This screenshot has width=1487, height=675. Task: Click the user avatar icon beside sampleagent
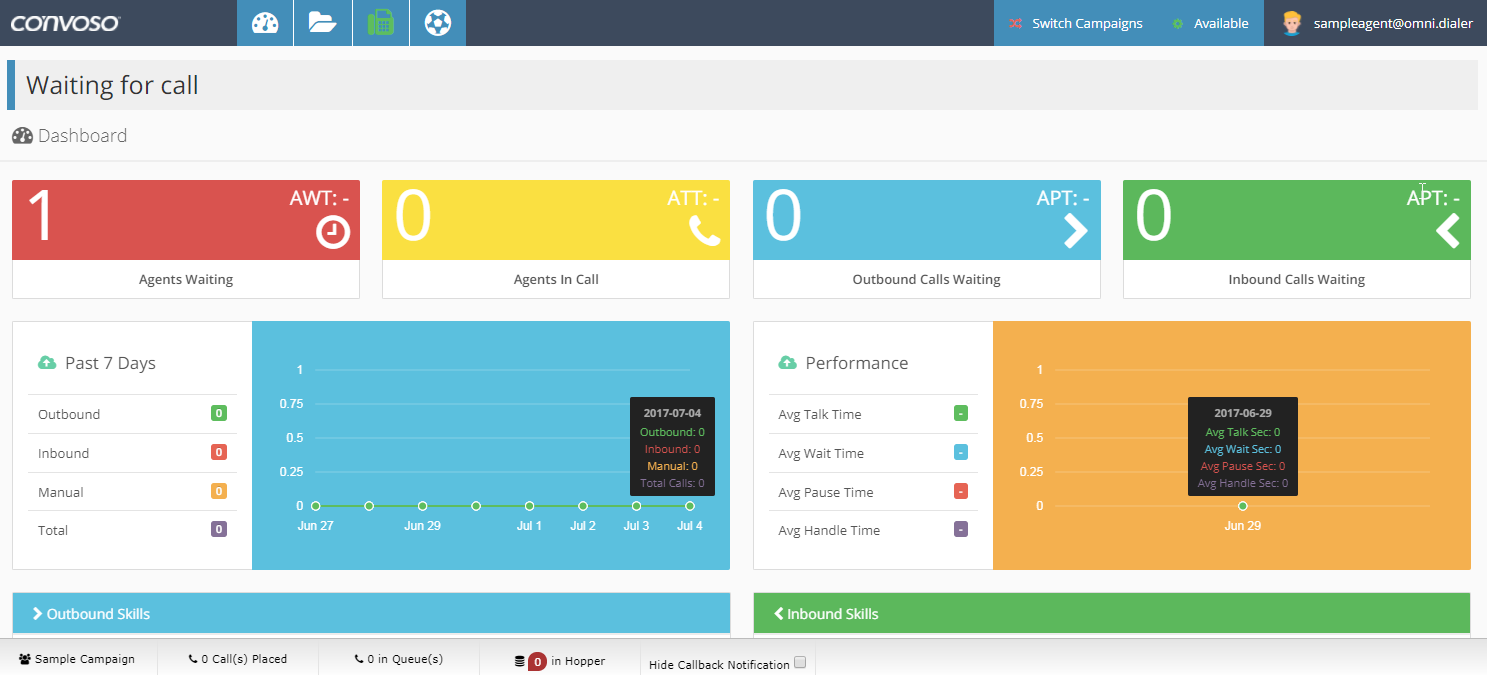1292,23
